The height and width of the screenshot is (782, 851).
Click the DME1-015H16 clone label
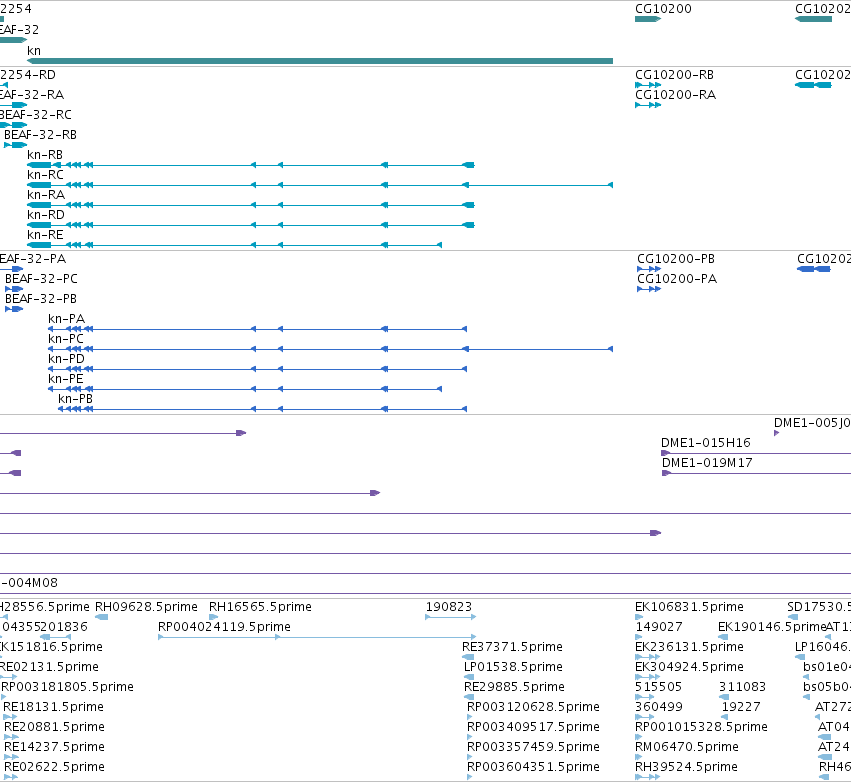[x=706, y=443]
